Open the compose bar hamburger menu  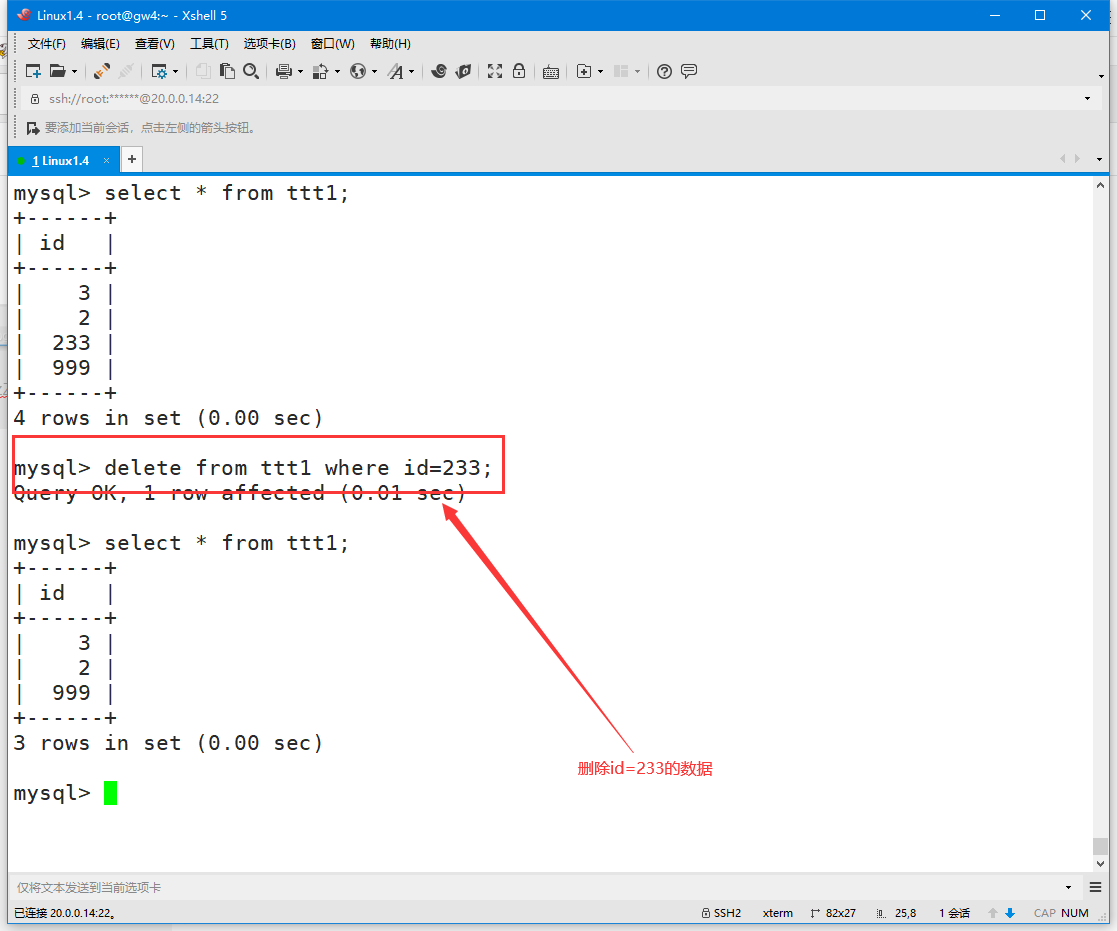click(1096, 887)
